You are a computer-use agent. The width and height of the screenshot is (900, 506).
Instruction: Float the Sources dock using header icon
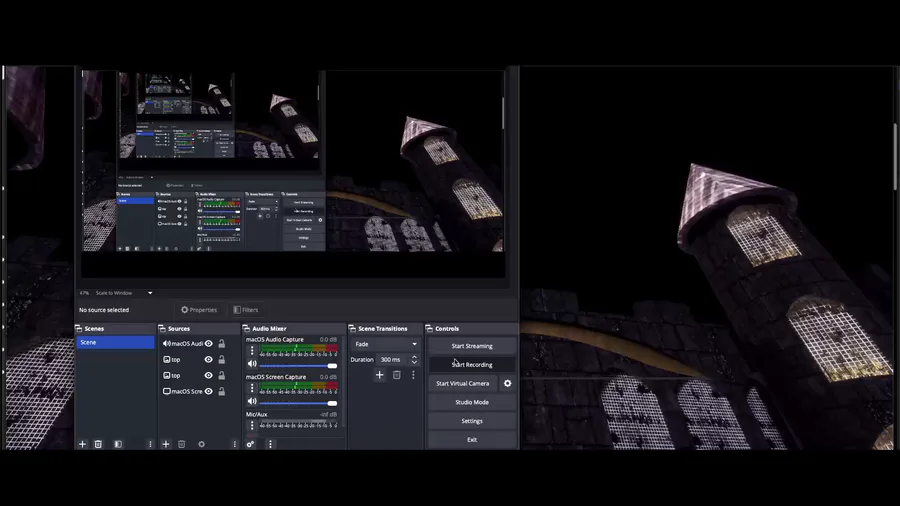162,329
